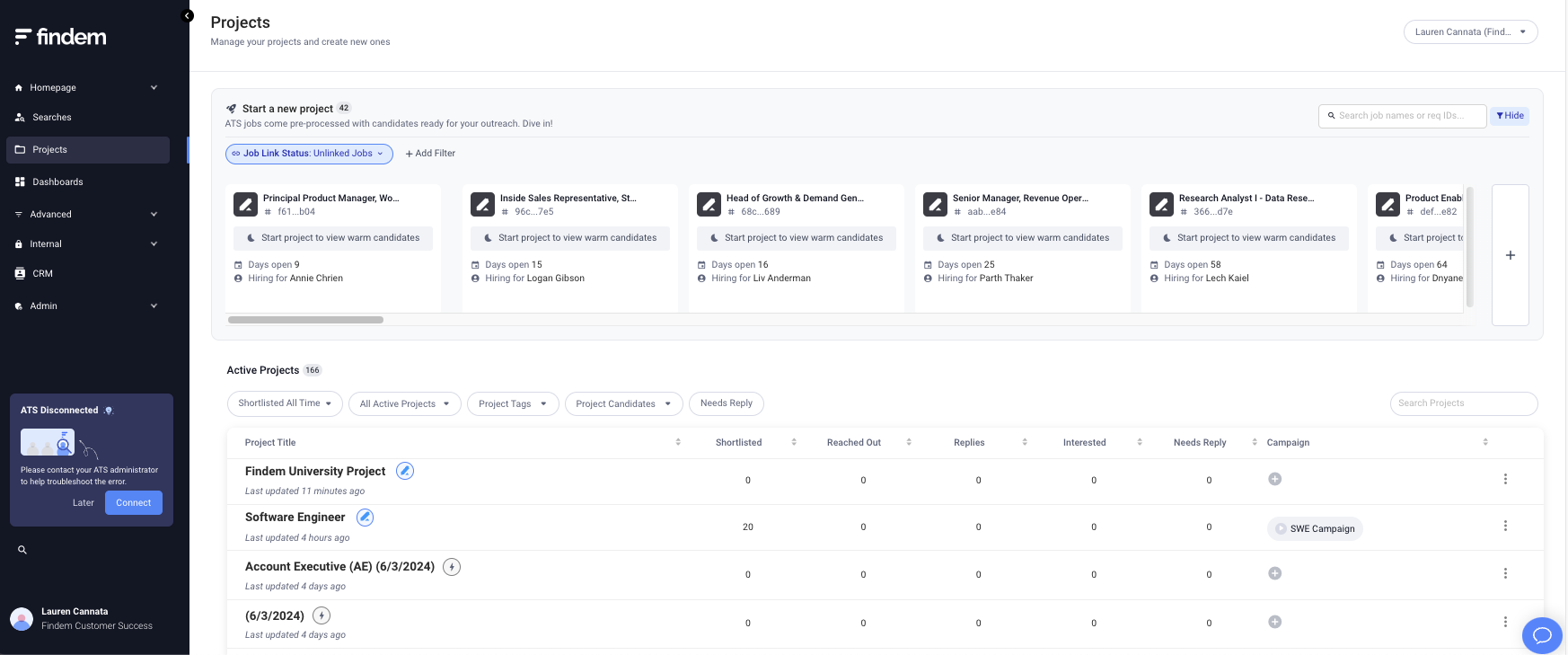The image size is (1568, 655).
Task: Open more options for Account Executive row
Action: point(1505,573)
